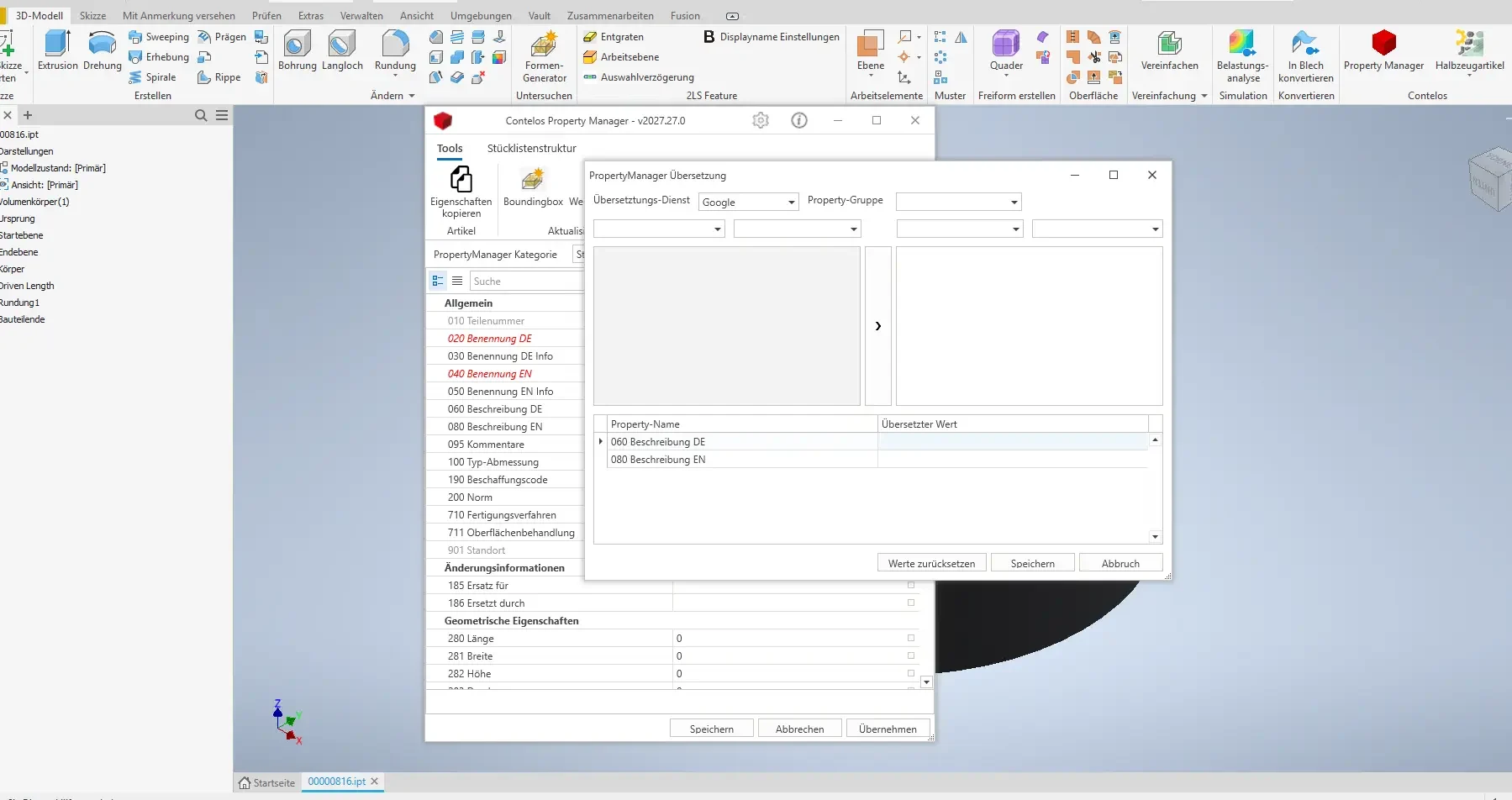The height and width of the screenshot is (800, 1512).
Task: Start Belastungsanalyse simulation
Action: 1243,56
